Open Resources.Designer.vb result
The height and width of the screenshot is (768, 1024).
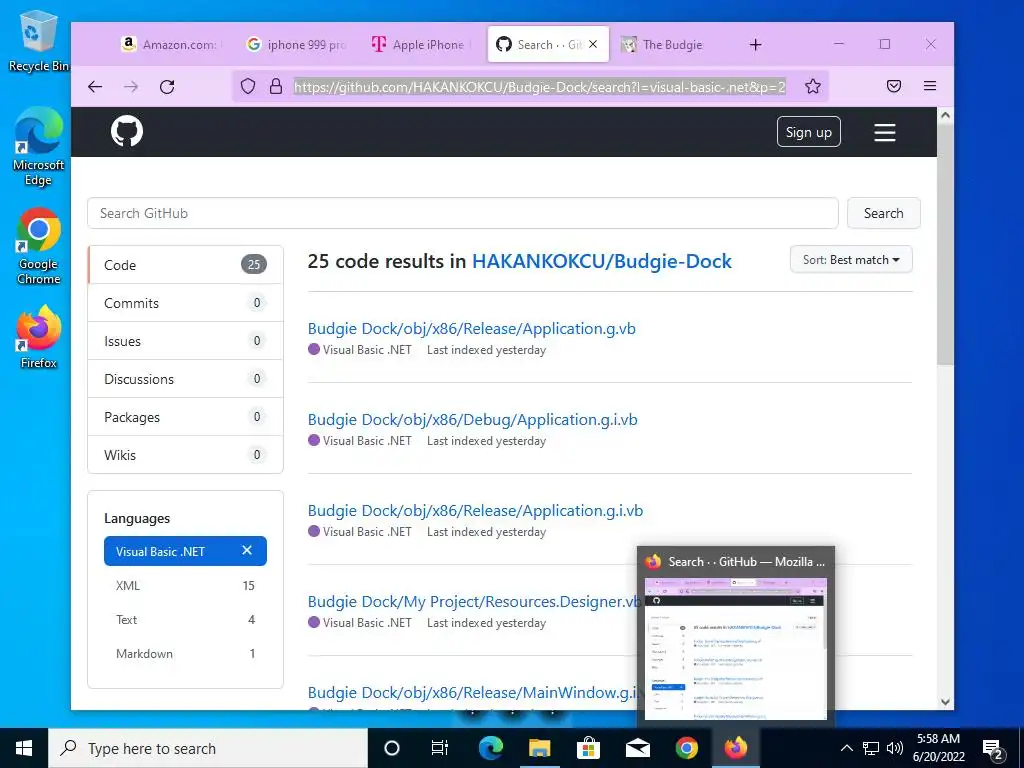click(x=473, y=601)
